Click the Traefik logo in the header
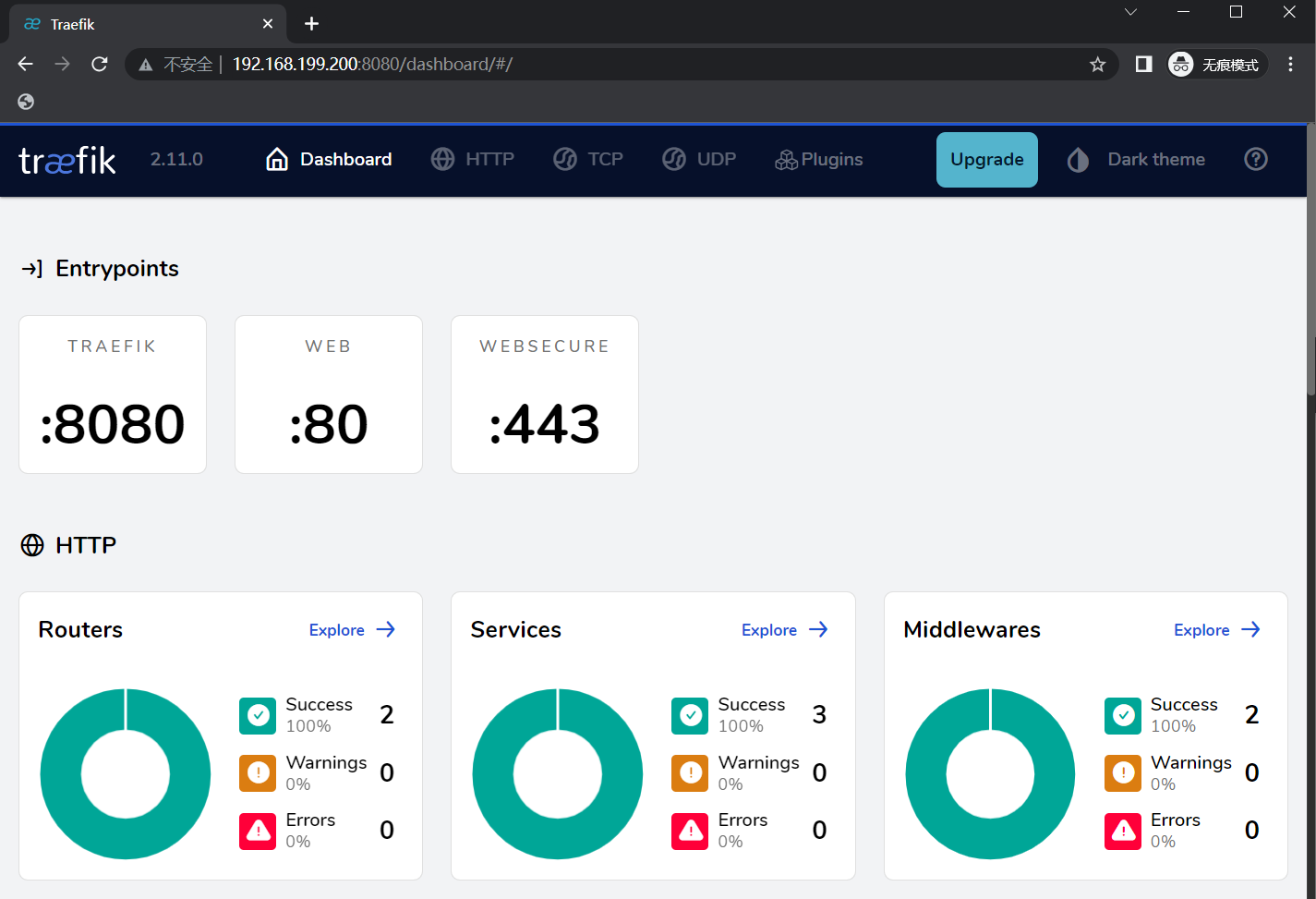The width and height of the screenshot is (1316, 899). point(67,160)
